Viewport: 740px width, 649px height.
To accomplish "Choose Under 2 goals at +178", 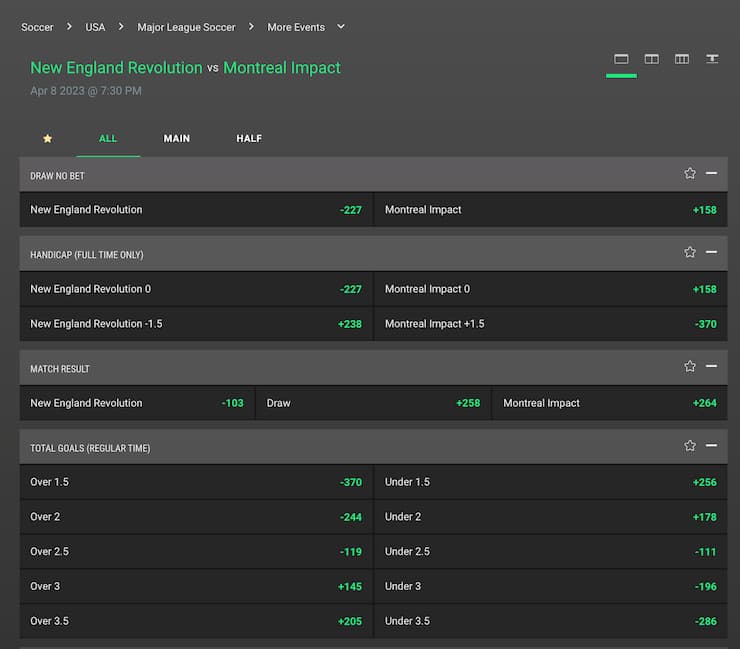I will (x=551, y=517).
